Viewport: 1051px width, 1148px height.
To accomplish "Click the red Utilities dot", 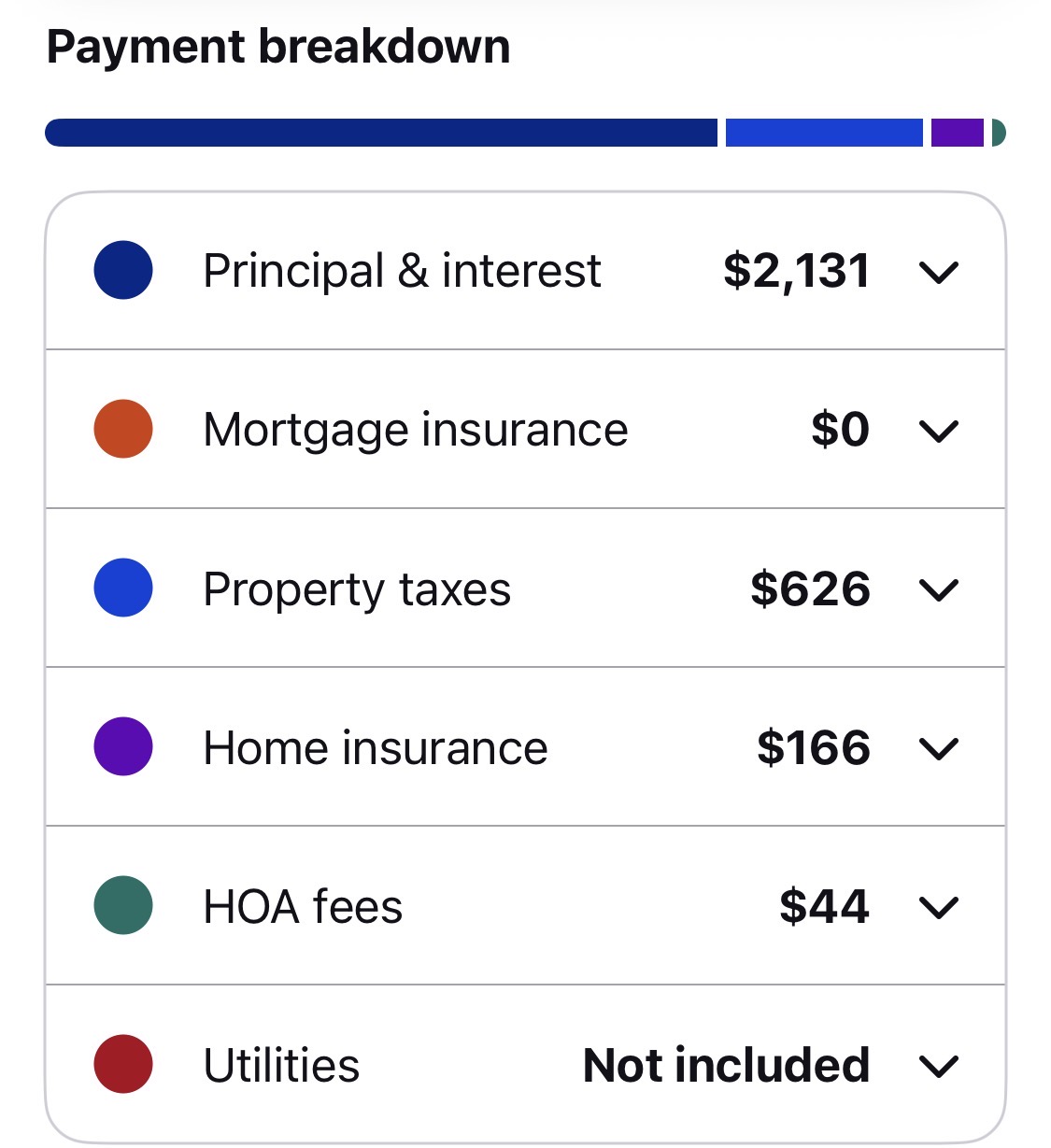I will [123, 1065].
